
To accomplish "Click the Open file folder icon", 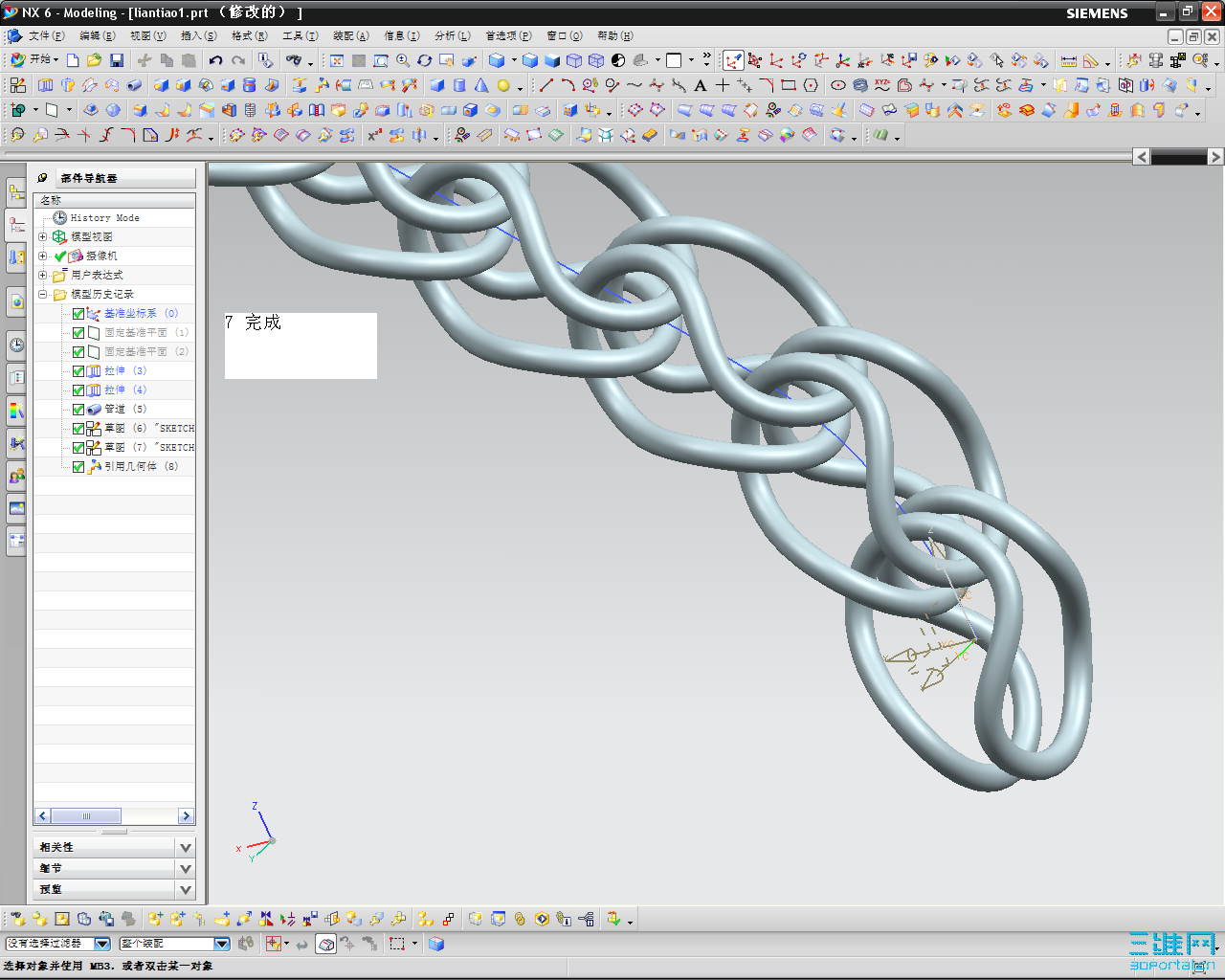I will click(94, 60).
